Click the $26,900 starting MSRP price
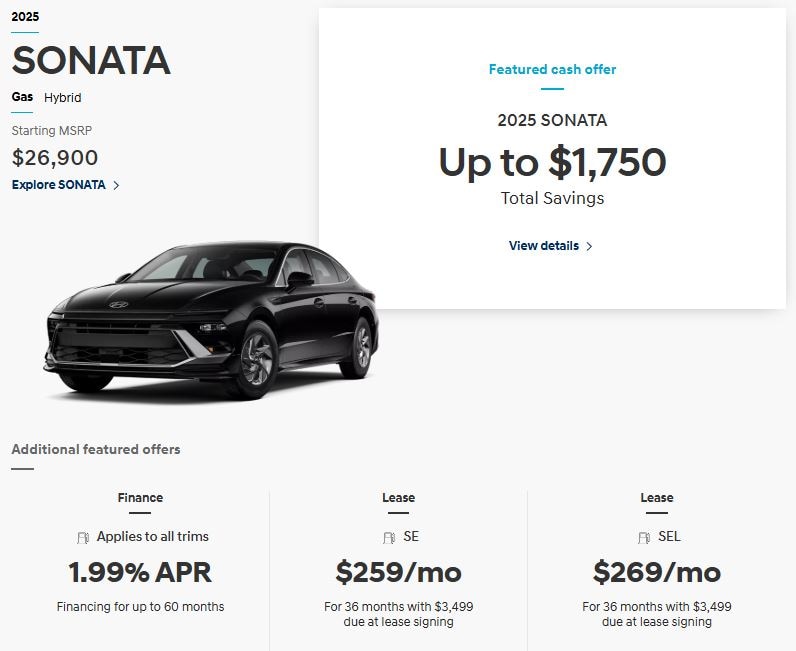This screenshot has height=651, width=796. [x=55, y=157]
